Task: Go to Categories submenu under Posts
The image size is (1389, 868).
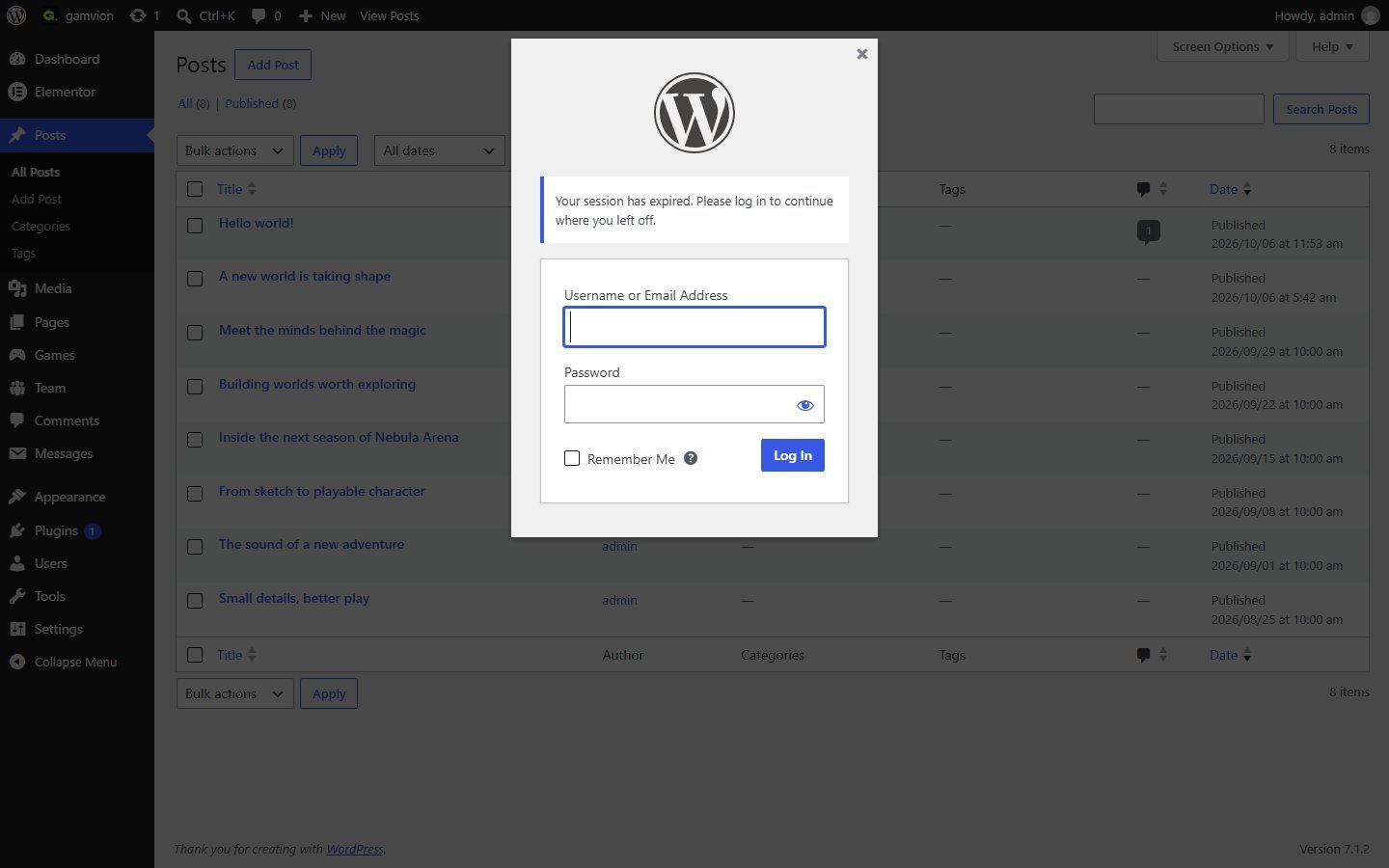Action: 41,226
